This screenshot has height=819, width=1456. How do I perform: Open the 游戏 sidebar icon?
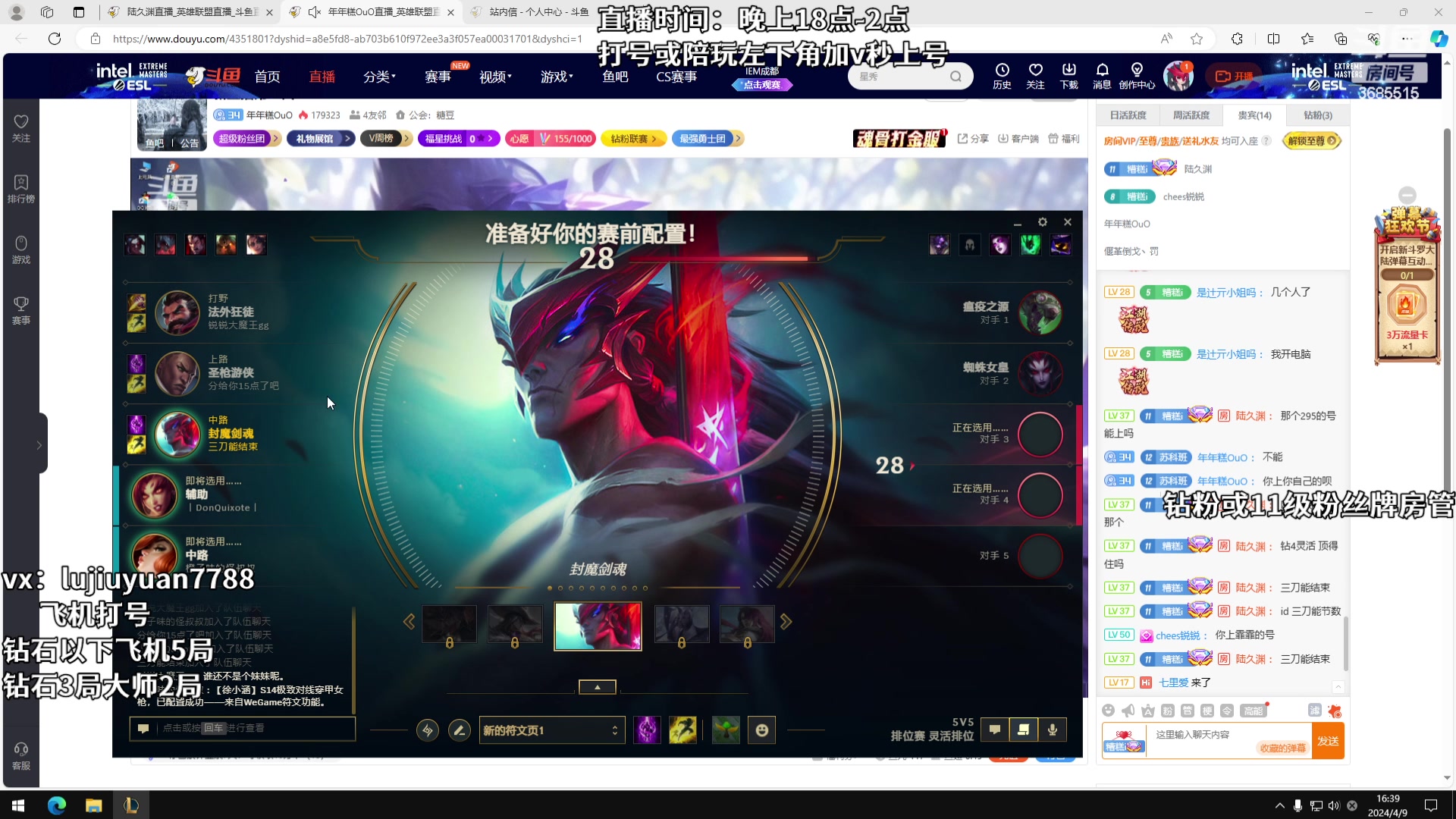click(21, 249)
